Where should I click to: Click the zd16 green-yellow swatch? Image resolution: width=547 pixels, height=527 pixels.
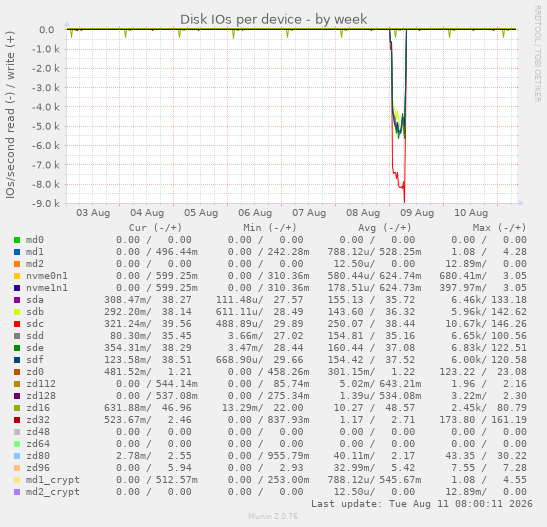17,408
